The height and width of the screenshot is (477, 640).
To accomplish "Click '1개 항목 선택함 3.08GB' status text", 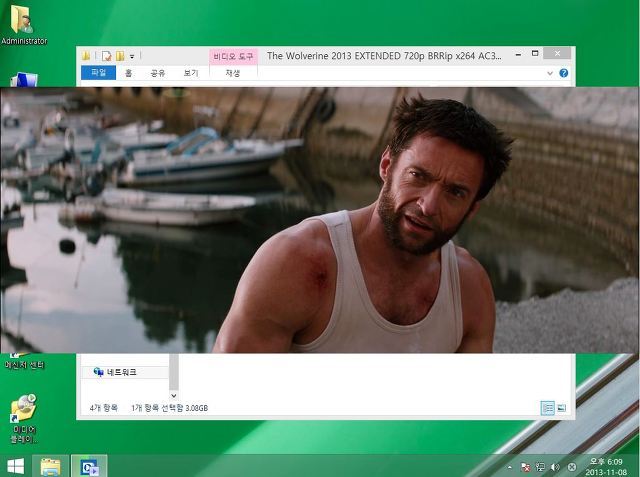I will (x=169, y=408).
